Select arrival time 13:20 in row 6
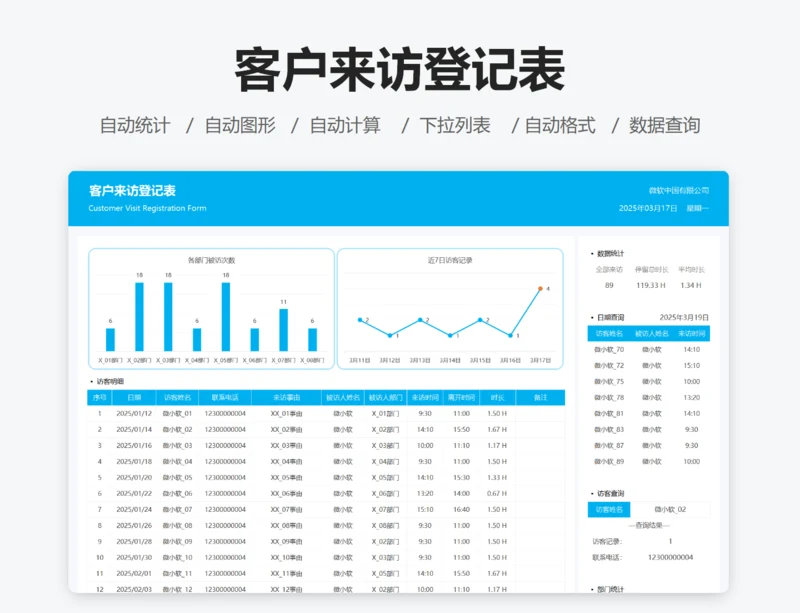The height and width of the screenshot is (613, 800). 425,494
